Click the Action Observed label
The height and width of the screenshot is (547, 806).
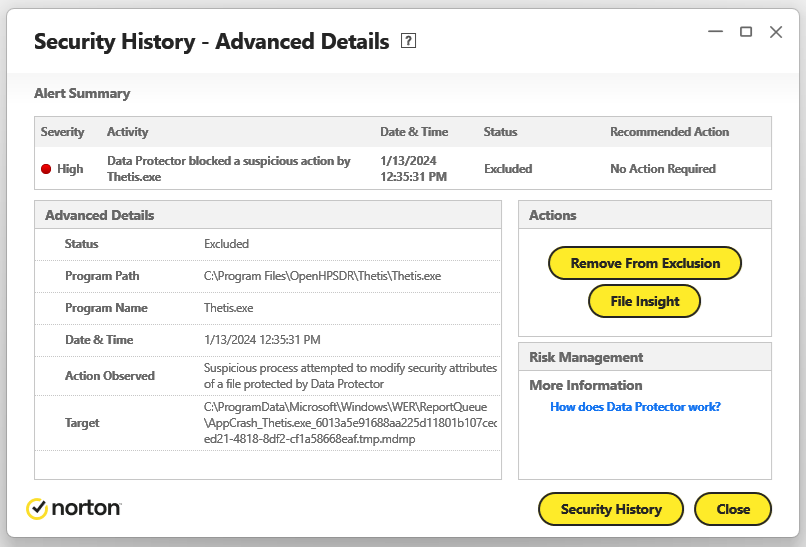pyautogui.click(x=109, y=376)
